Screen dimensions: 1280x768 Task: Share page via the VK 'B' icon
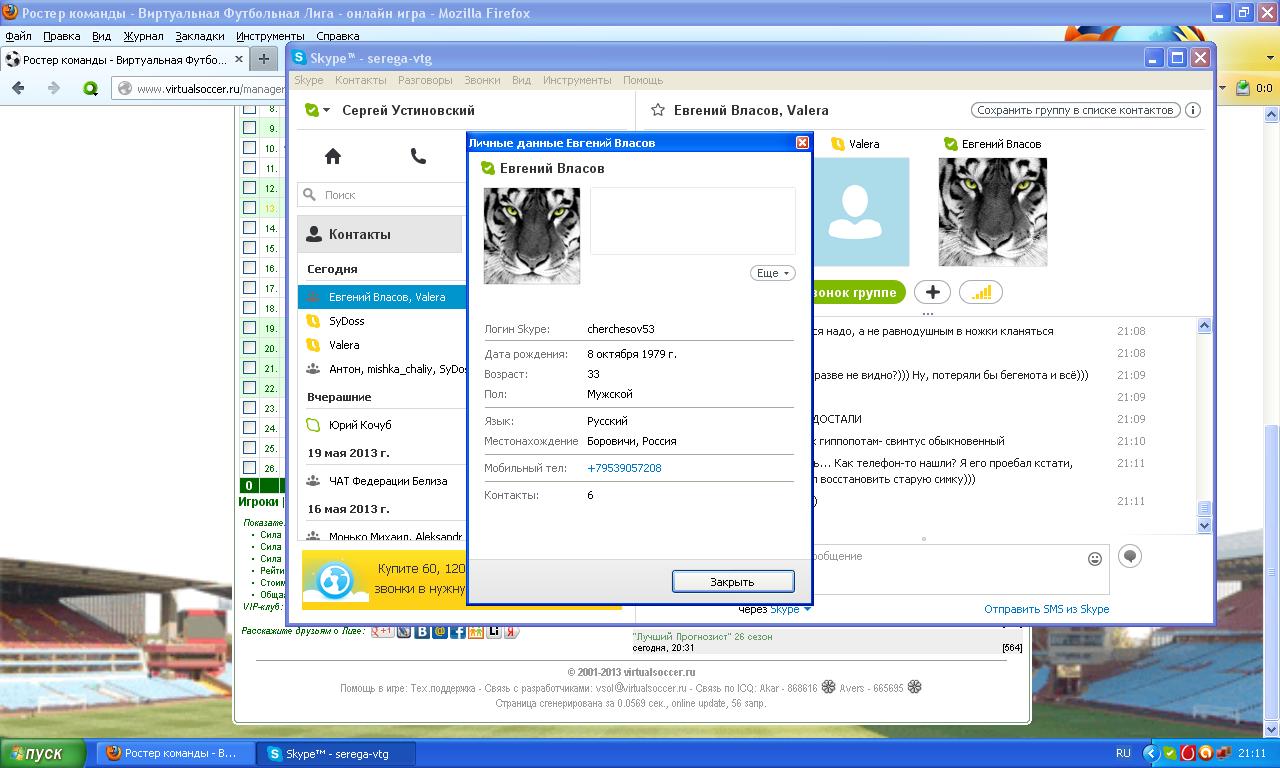(422, 632)
